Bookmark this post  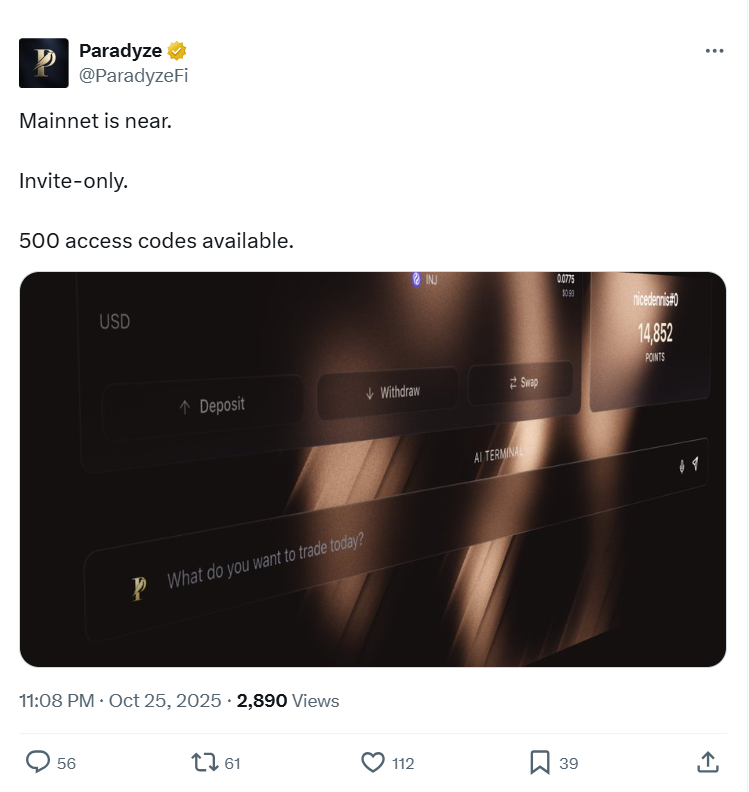pyautogui.click(x=540, y=762)
